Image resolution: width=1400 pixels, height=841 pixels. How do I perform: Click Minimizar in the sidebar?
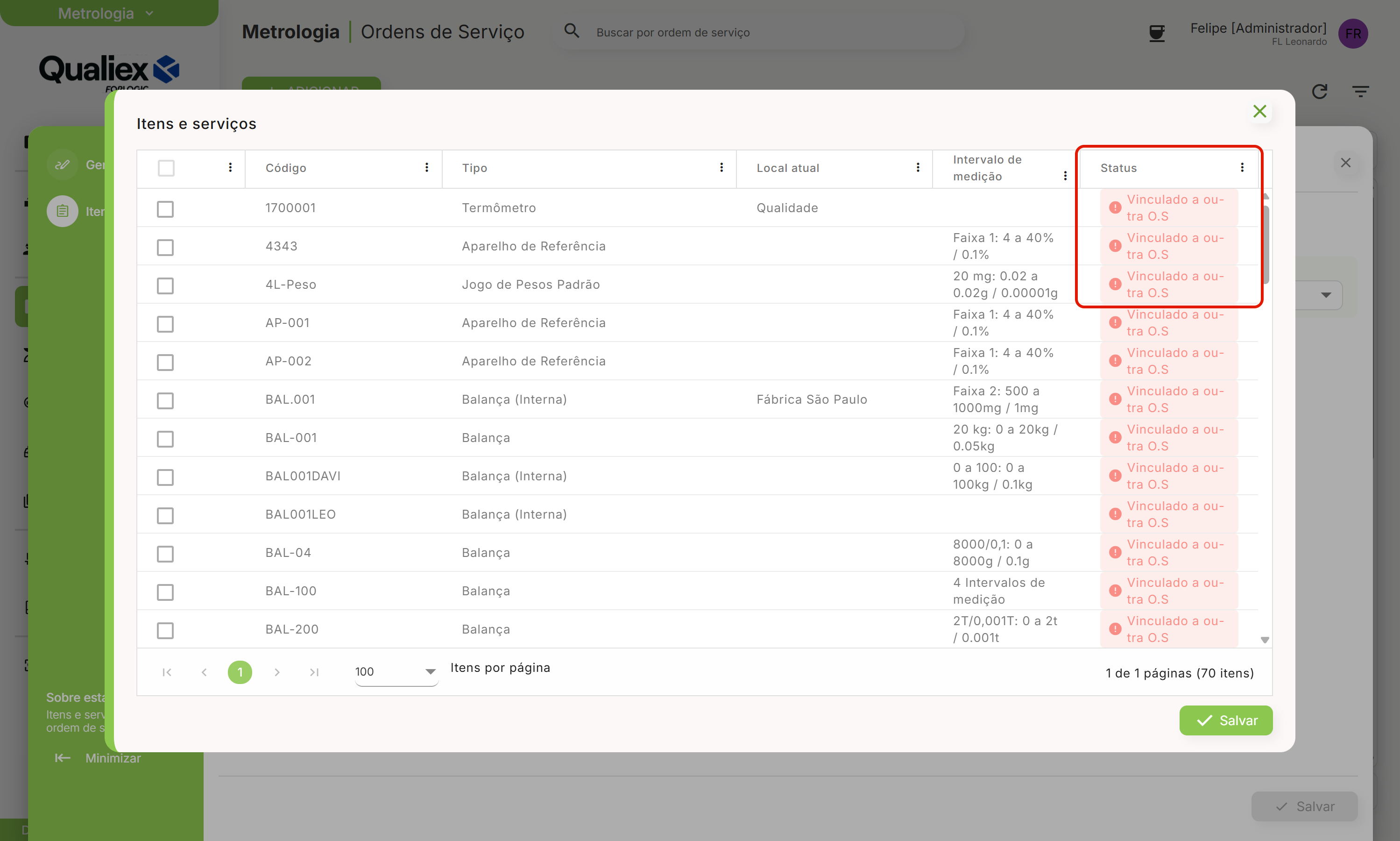click(x=113, y=758)
